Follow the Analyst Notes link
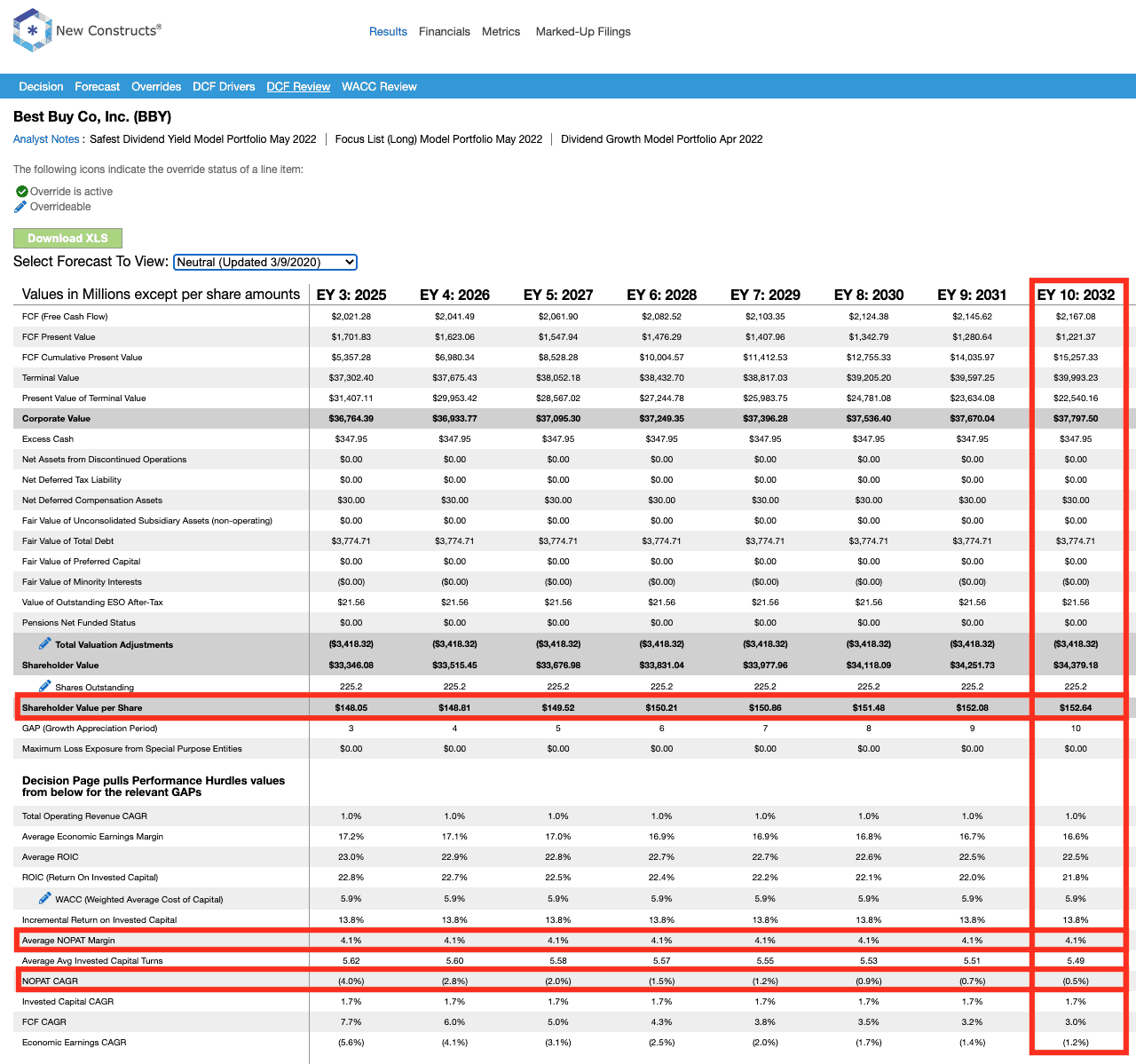 pyautogui.click(x=46, y=139)
